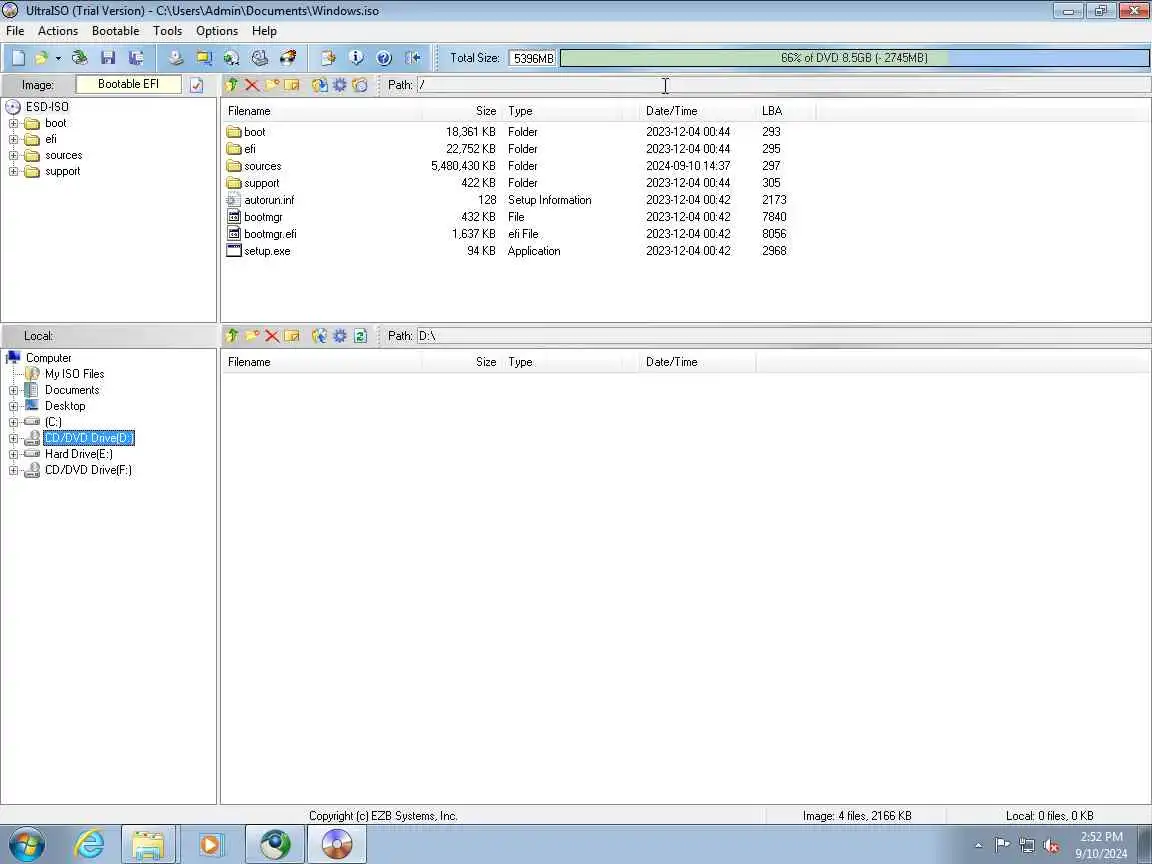Open Internet Explorer from the taskbar
Viewport: 1152px width, 864px height.
click(x=89, y=844)
